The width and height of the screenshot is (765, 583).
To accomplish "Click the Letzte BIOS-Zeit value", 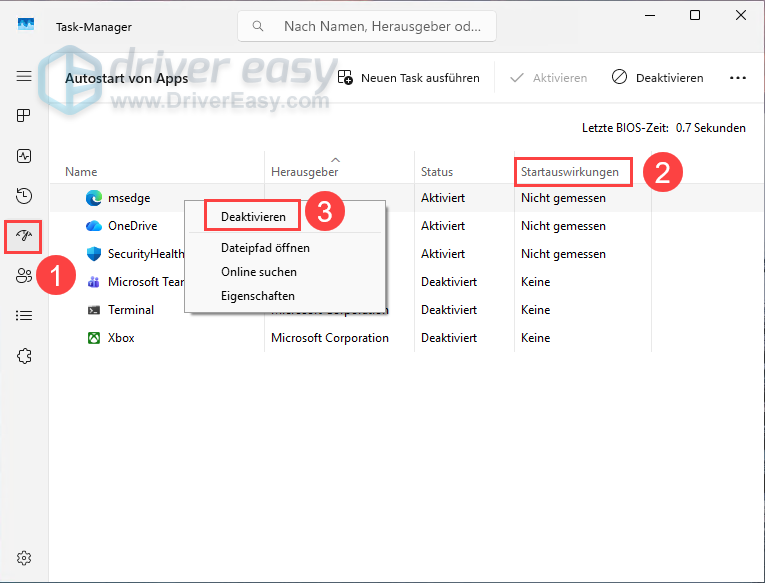I will pyautogui.click(x=710, y=128).
